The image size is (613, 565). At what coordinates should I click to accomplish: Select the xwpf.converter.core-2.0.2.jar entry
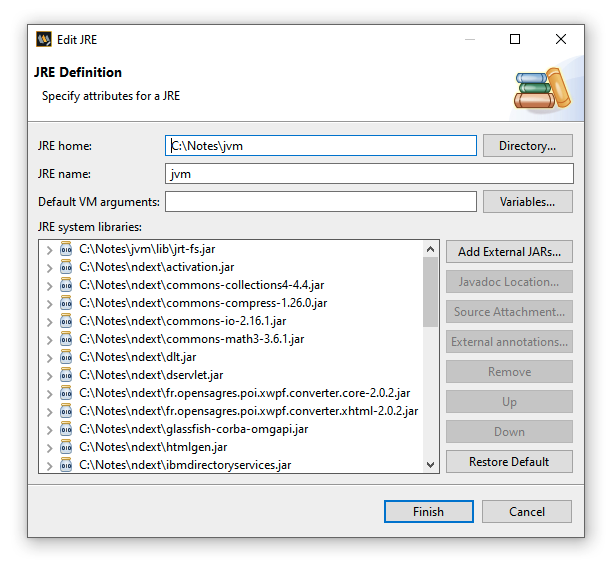(243, 393)
